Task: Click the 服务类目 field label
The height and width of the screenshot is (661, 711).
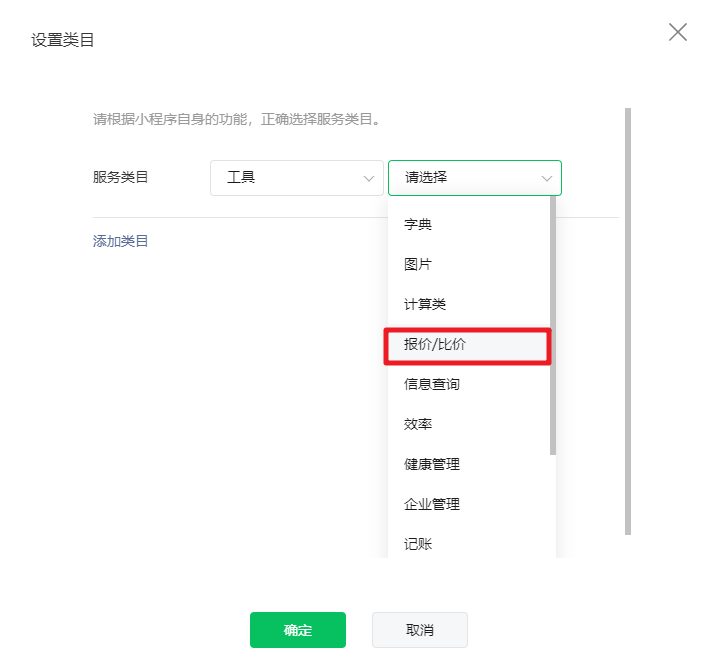Action: pyautogui.click(x=120, y=177)
